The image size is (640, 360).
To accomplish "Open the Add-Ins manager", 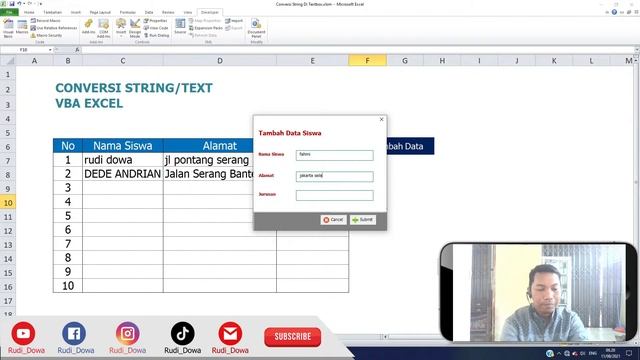I will [x=89, y=27].
